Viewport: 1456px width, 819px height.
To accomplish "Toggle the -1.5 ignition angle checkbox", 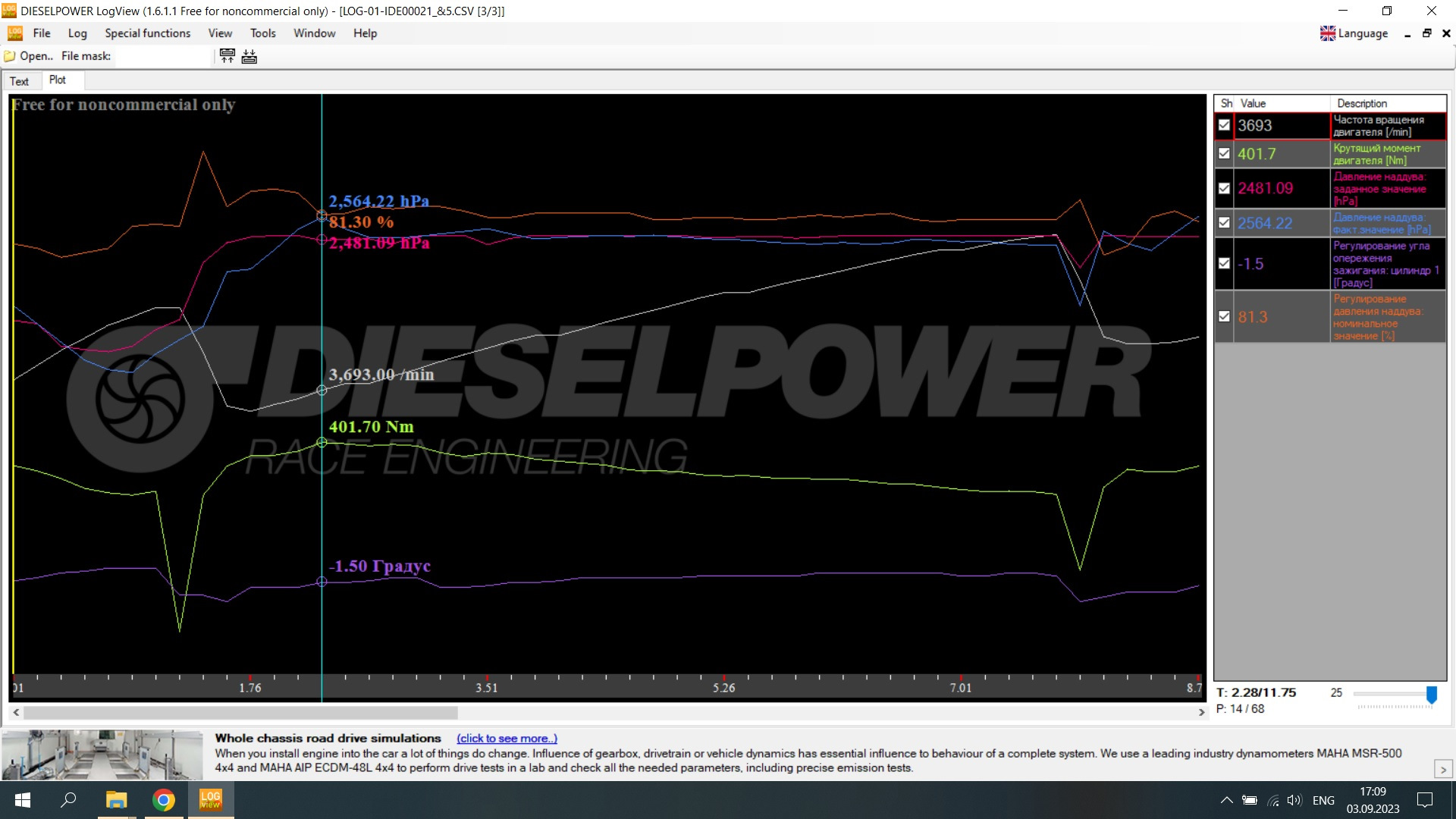I will pyautogui.click(x=1224, y=263).
